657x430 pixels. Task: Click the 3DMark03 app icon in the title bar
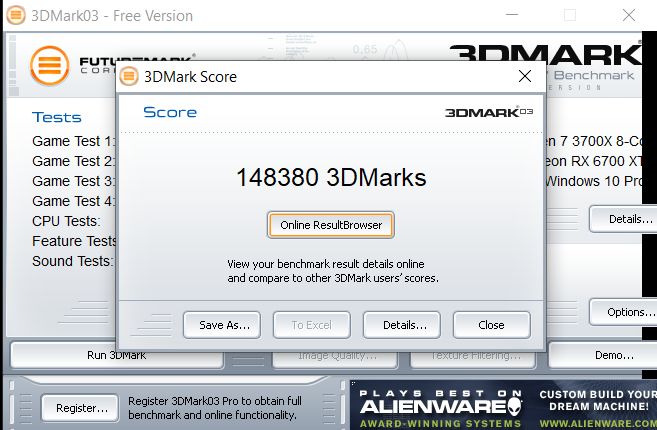[16, 16]
